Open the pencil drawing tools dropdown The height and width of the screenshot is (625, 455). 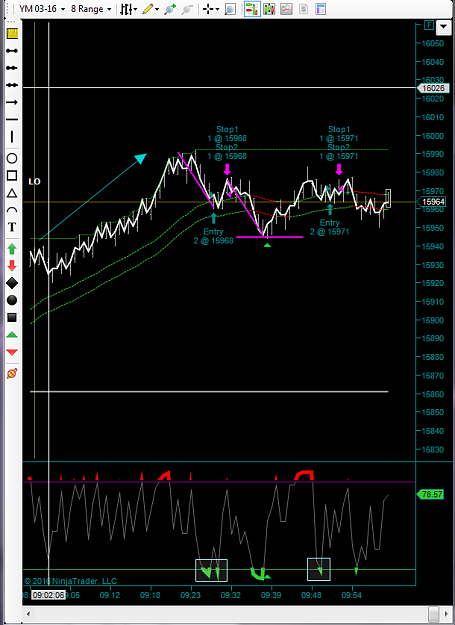click(151, 9)
